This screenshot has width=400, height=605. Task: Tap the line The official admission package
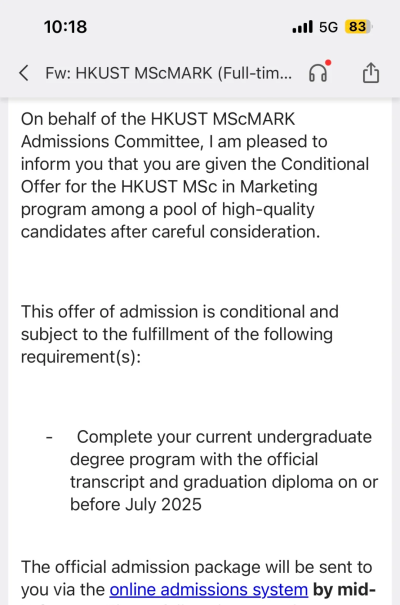(196, 567)
